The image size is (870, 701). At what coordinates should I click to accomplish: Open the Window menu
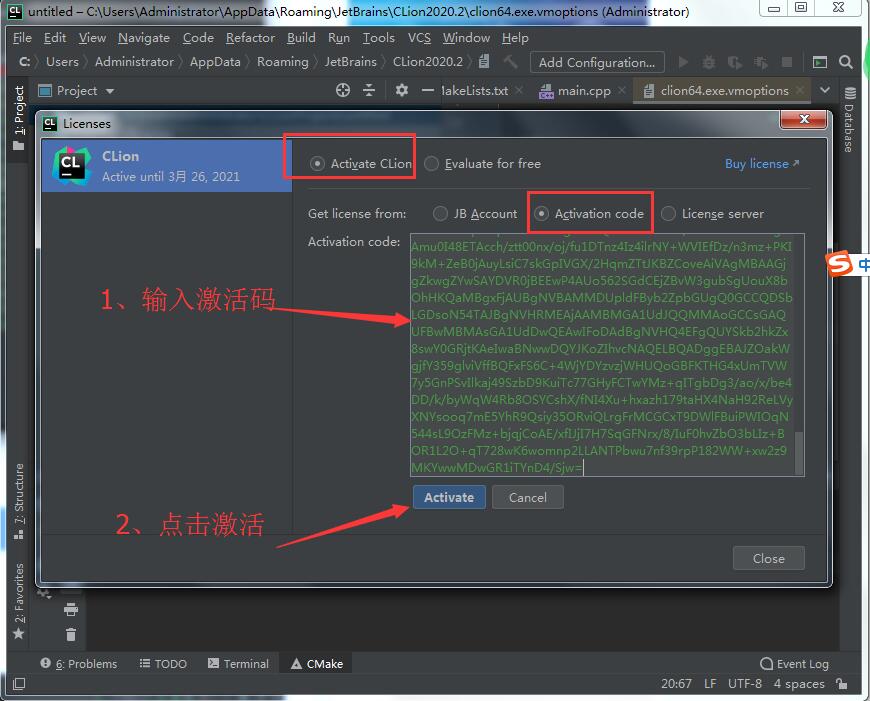[x=466, y=38]
